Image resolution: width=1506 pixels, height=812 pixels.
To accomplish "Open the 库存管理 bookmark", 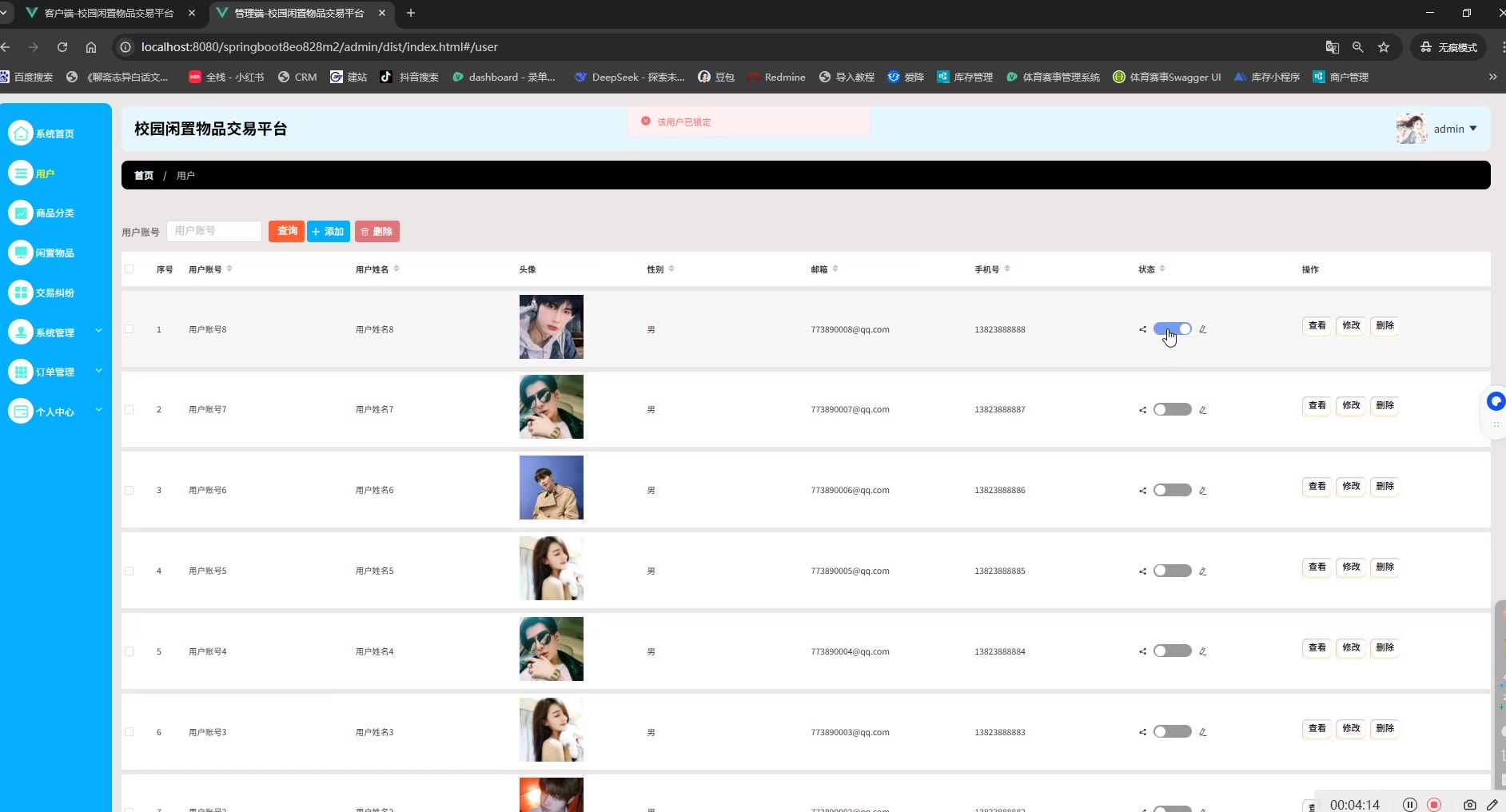I will (x=965, y=77).
